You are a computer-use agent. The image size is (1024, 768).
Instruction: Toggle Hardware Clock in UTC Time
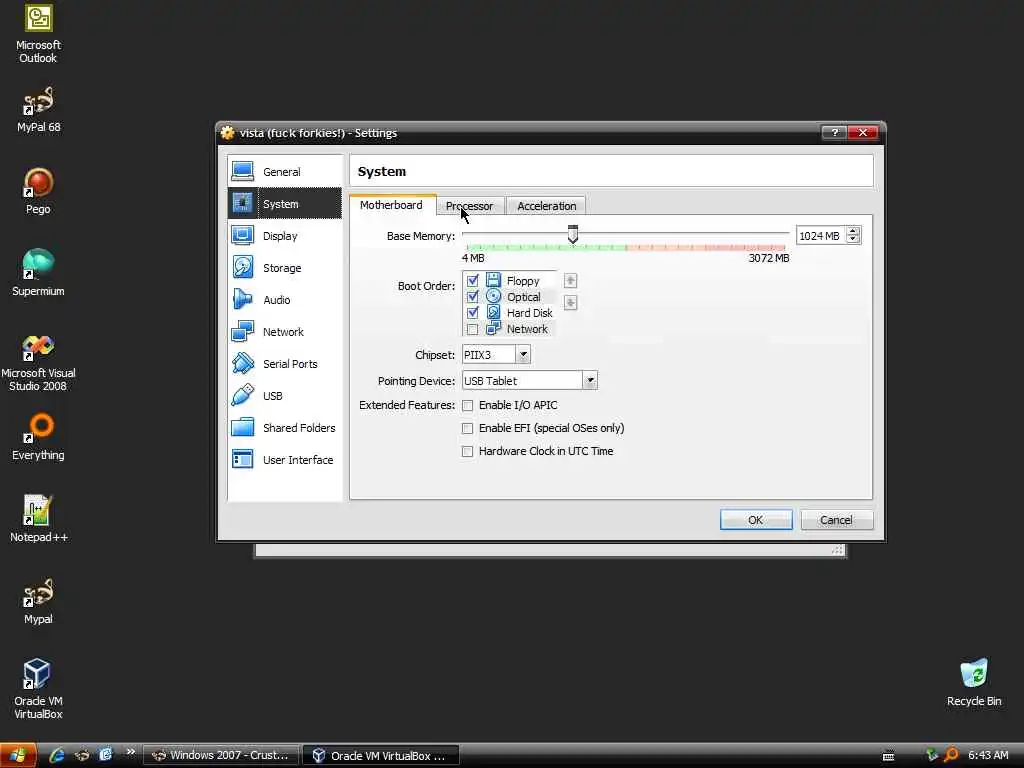[467, 451]
